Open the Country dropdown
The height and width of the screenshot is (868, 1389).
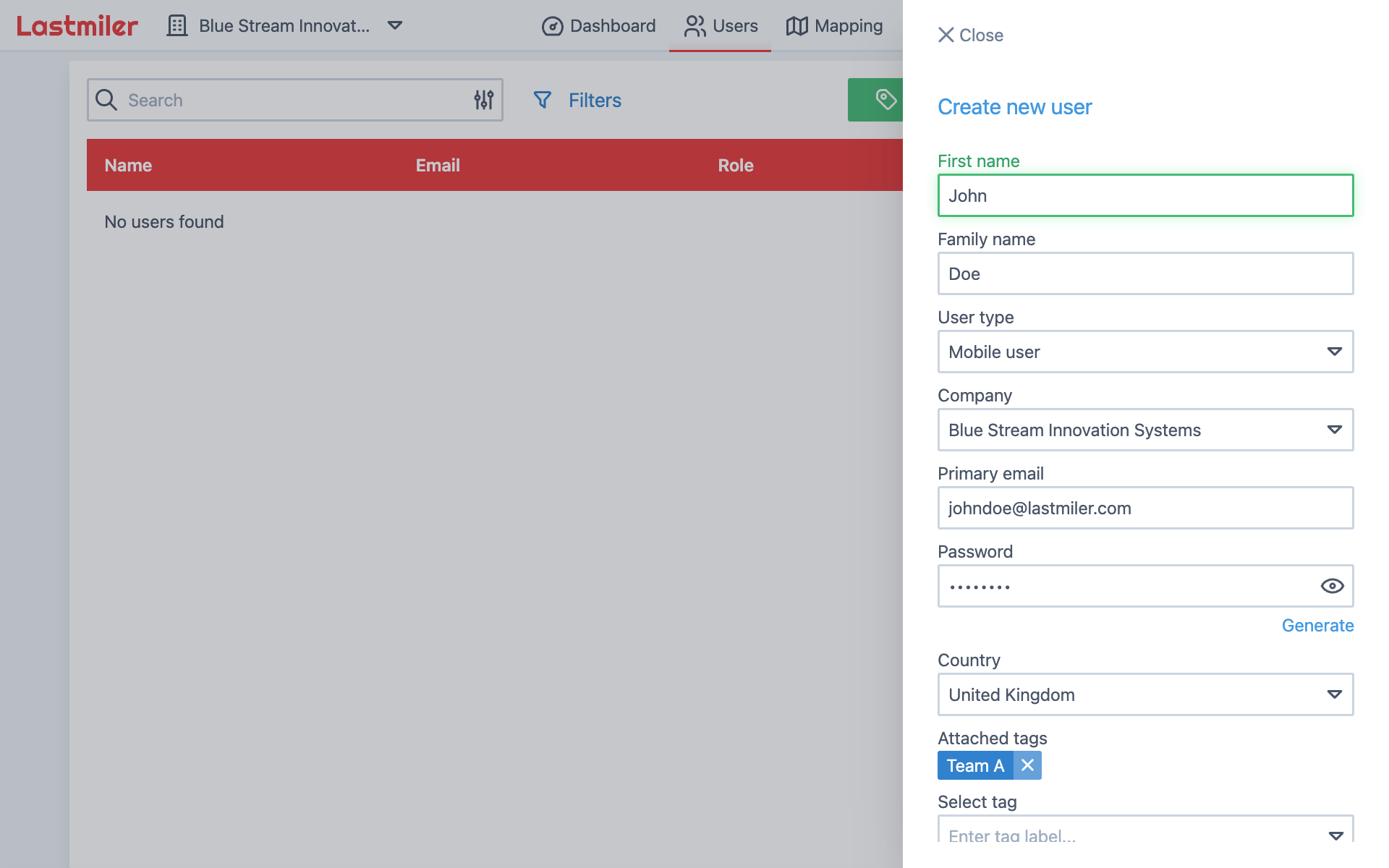(1145, 694)
